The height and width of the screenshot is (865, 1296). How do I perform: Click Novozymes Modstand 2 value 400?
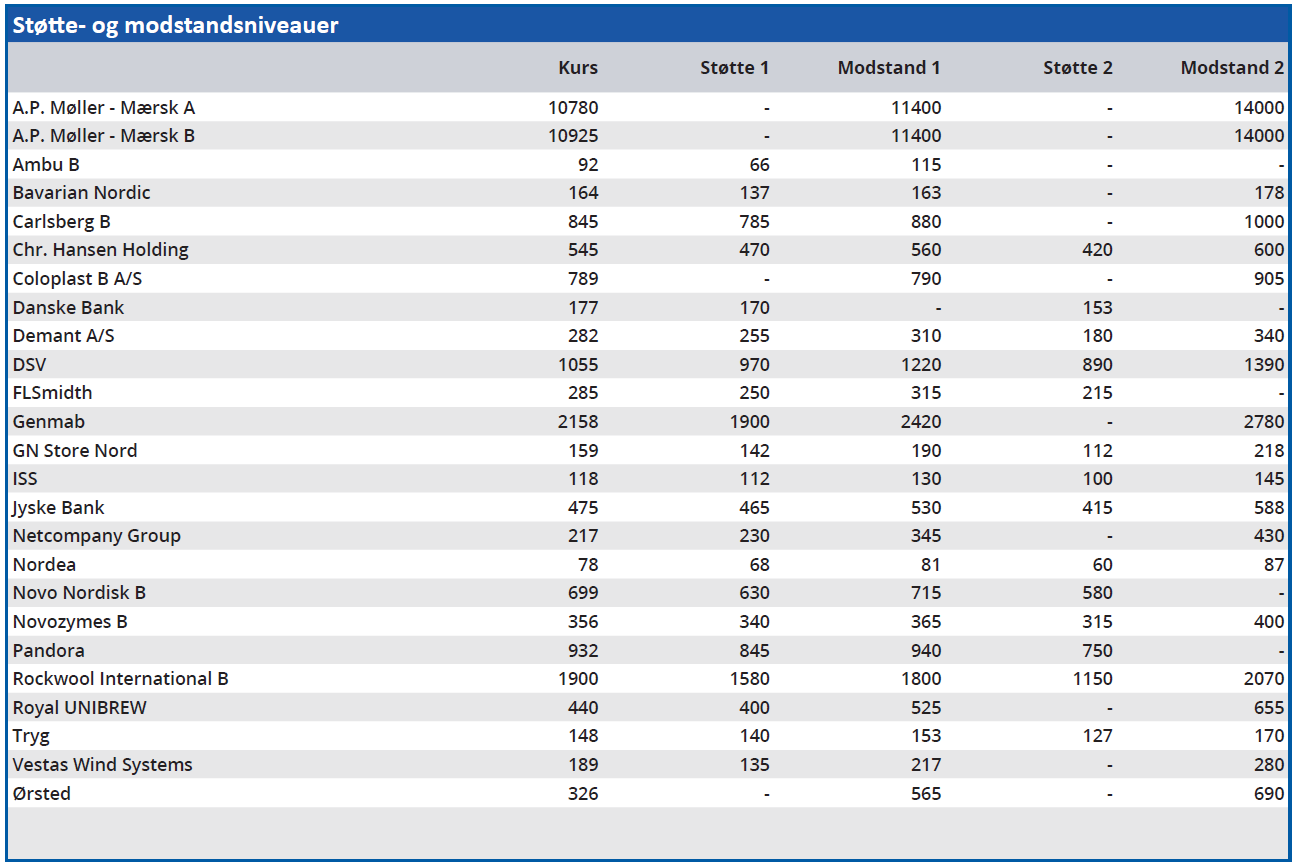click(x=1269, y=622)
